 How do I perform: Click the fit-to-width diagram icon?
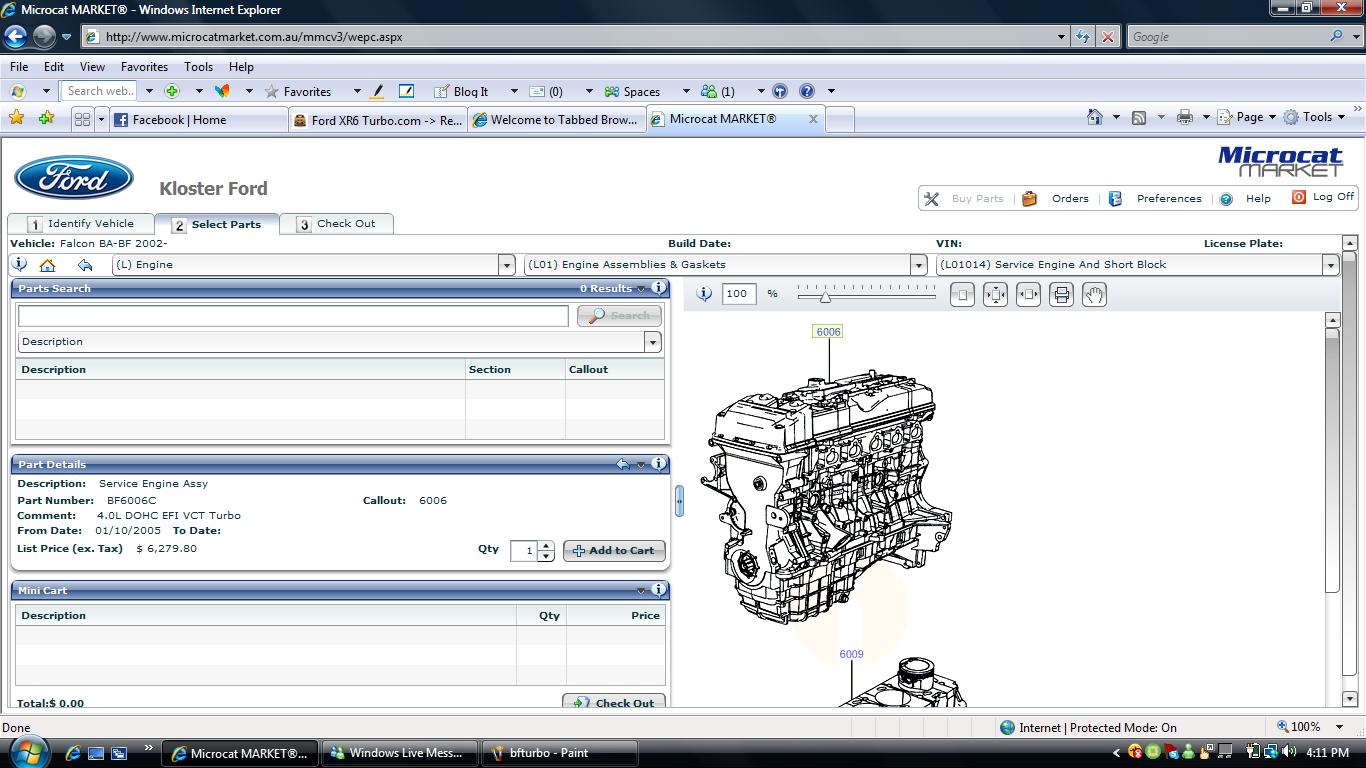(1028, 295)
